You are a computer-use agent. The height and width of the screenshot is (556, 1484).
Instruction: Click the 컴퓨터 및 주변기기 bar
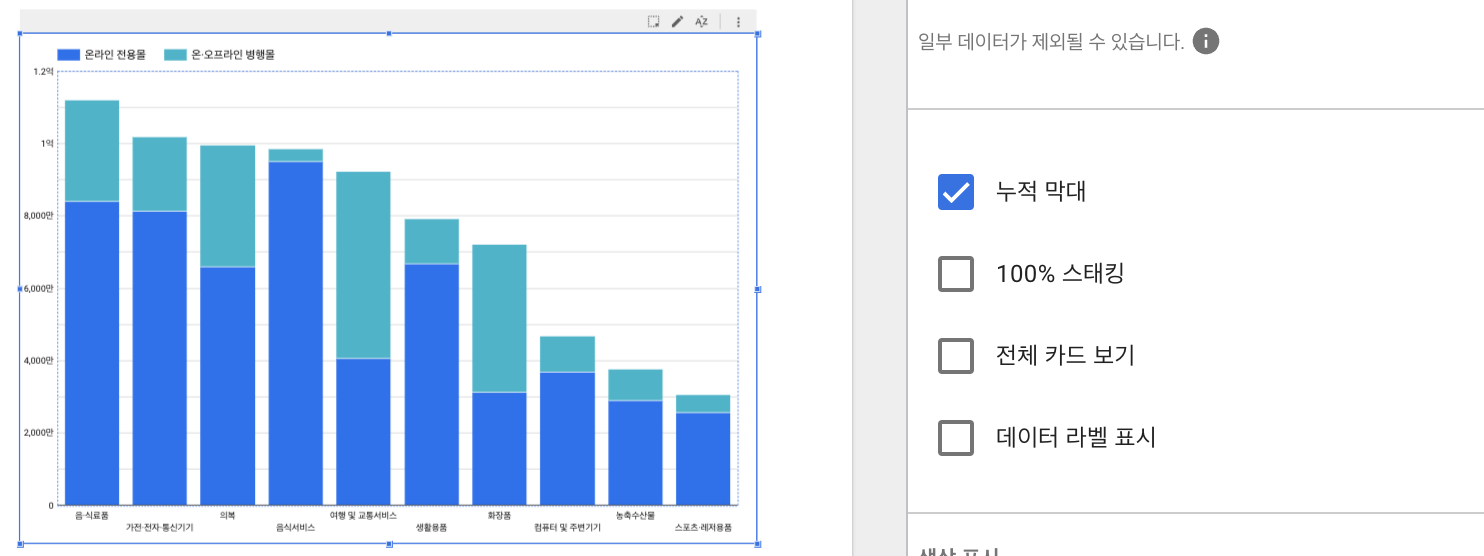567,421
